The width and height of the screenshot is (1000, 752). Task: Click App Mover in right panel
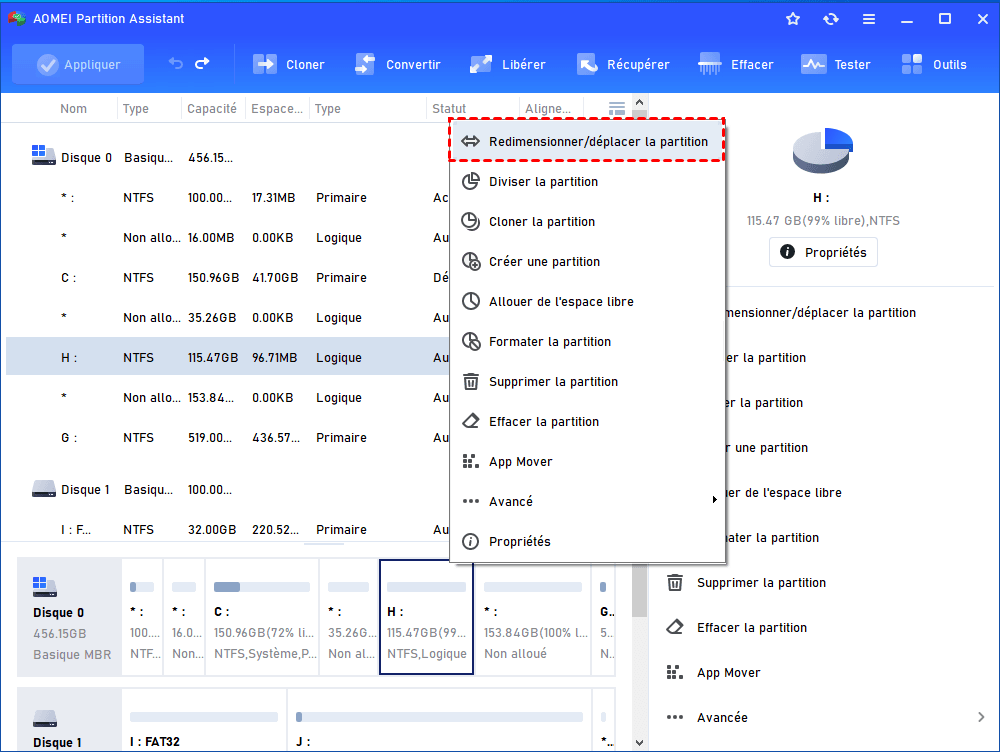(728, 673)
